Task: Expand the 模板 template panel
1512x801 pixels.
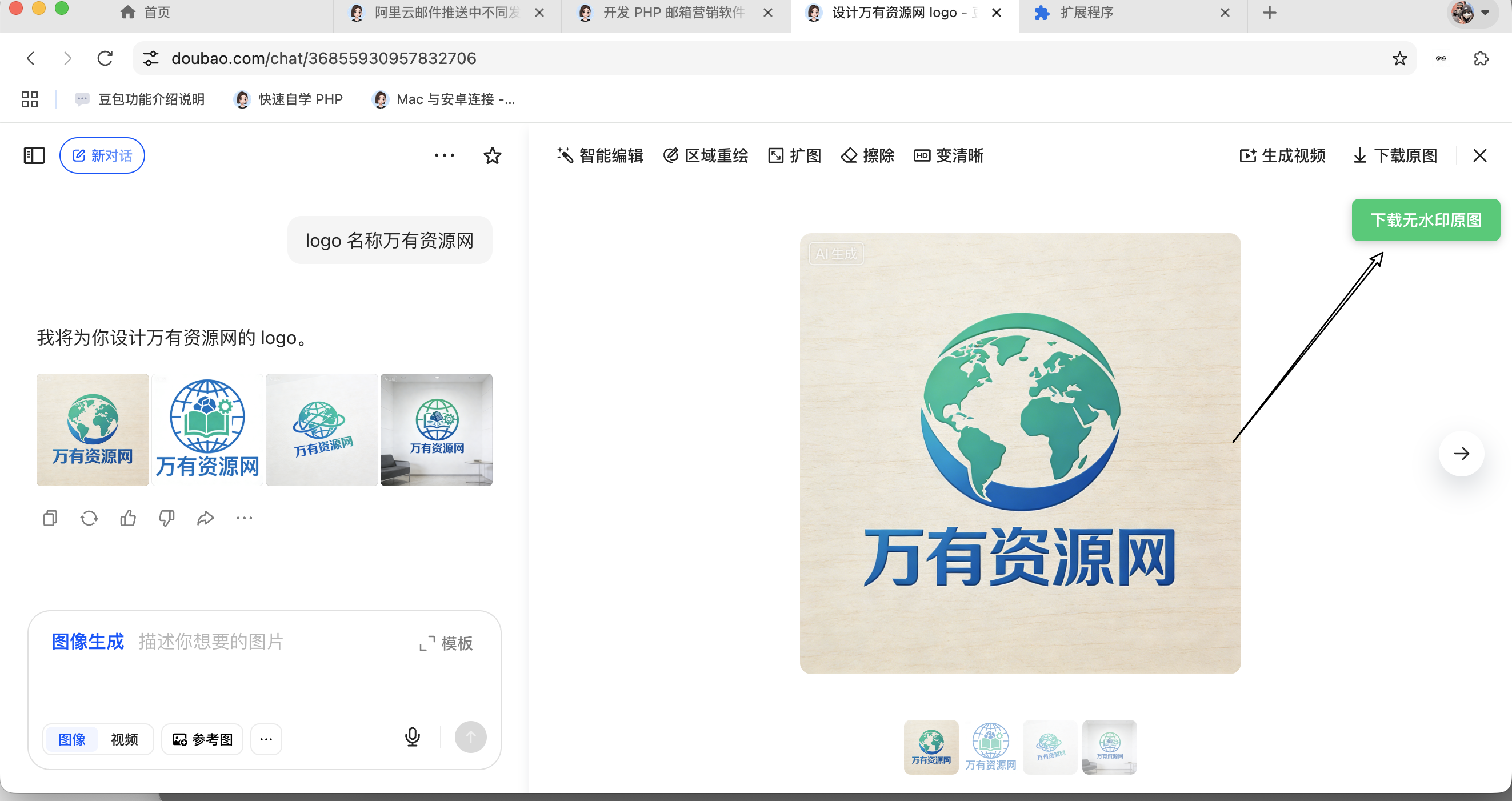Action: click(446, 643)
